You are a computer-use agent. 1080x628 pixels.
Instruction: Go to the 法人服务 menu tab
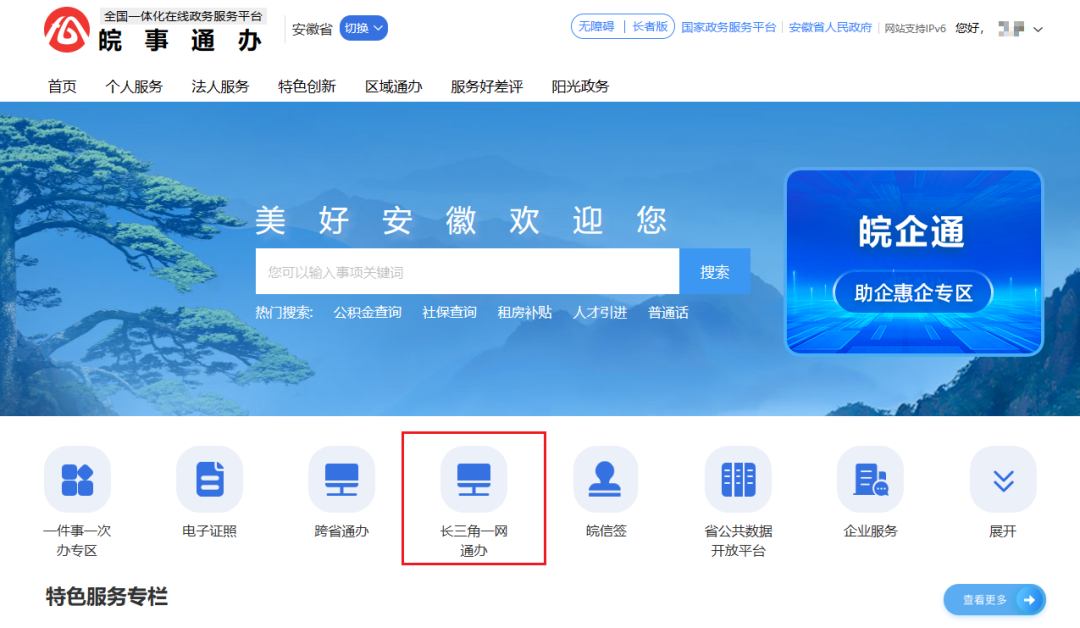[220, 86]
